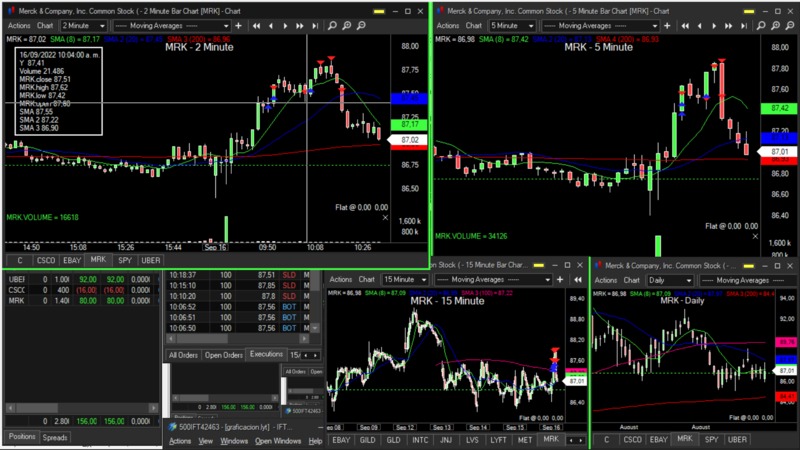Screen dimensions: 800x450
Task: Click the add study plus icon in 2 Minute chart
Action: (236, 24)
